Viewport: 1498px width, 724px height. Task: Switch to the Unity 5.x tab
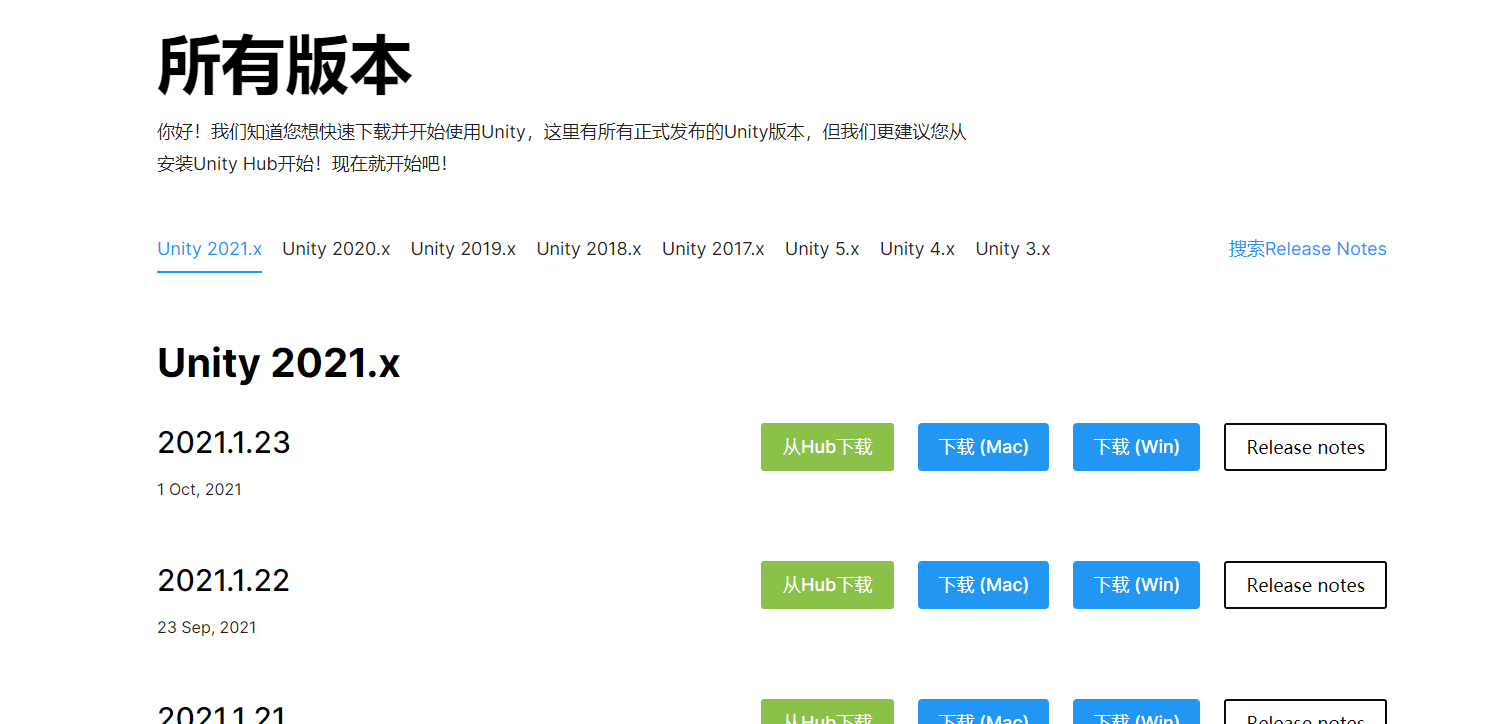[x=822, y=249]
